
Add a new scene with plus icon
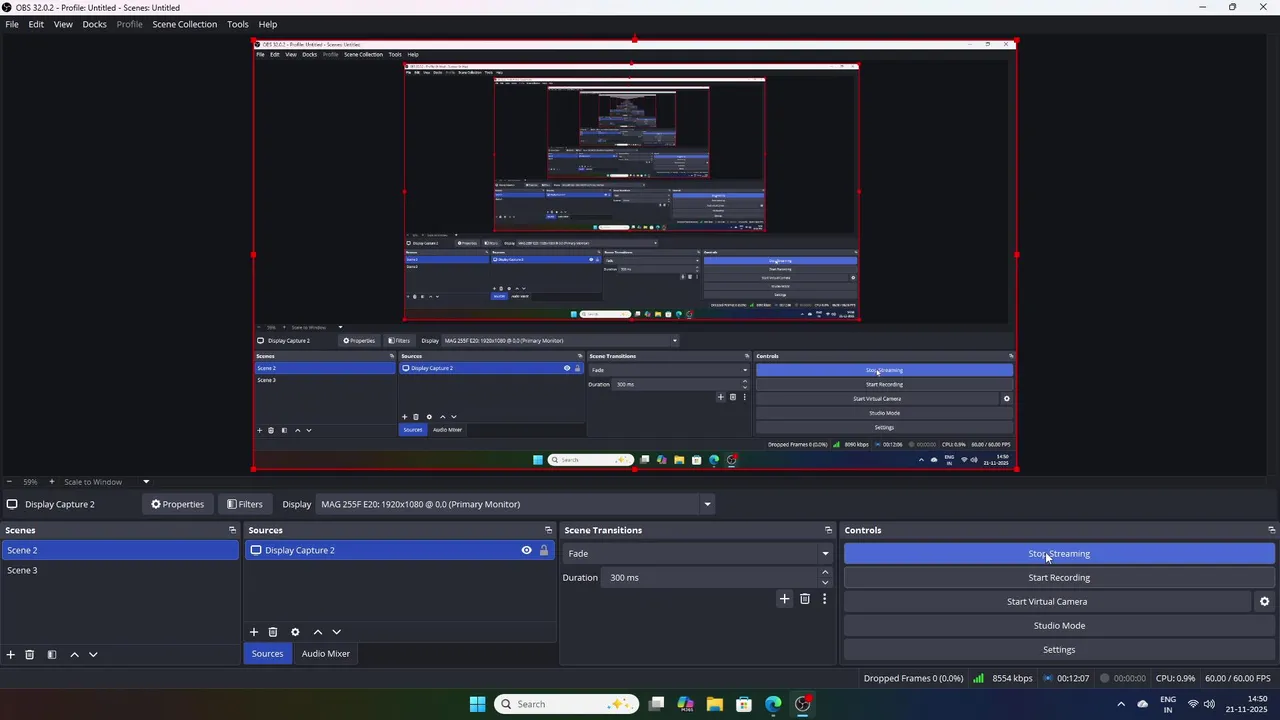tap(11, 655)
